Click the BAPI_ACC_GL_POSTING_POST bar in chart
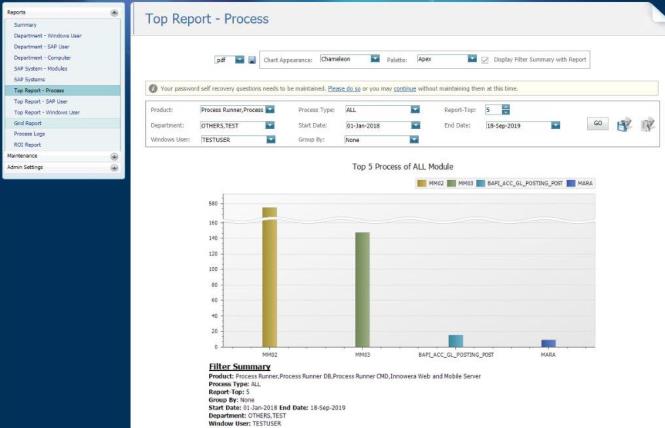This screenshot has height=428, width=665. click(455, 341)
